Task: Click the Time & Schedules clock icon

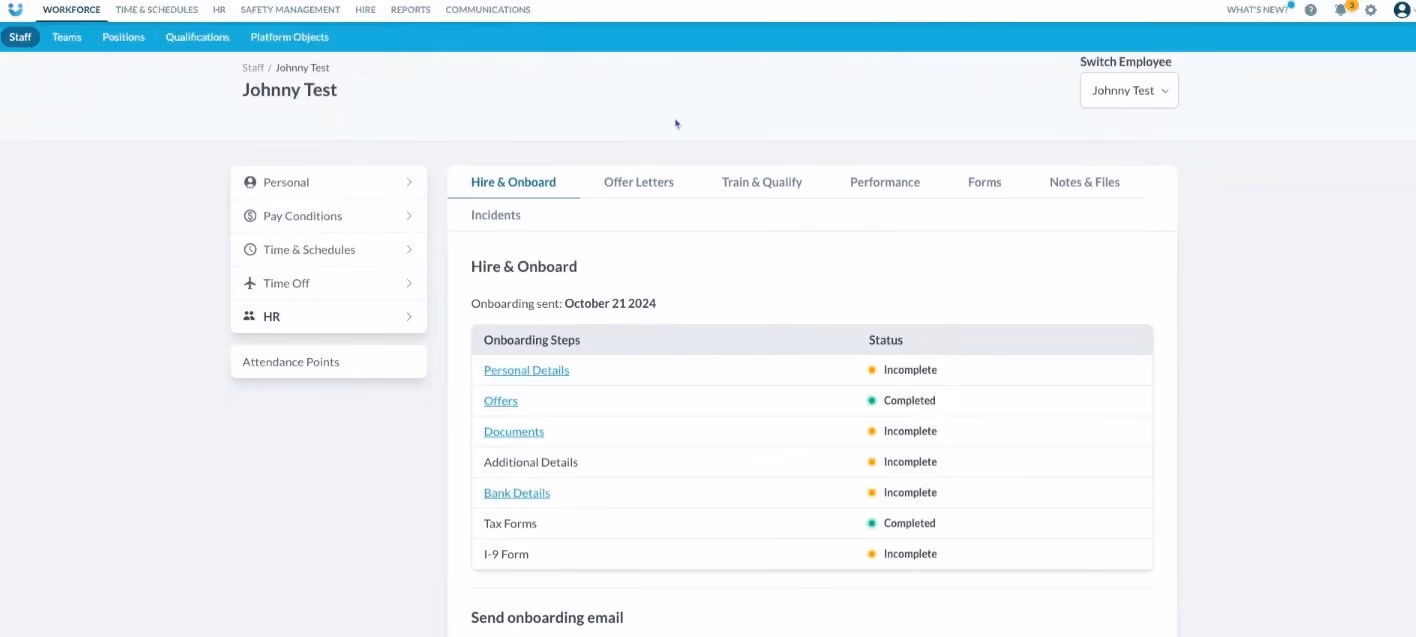Action: [250, 250]
